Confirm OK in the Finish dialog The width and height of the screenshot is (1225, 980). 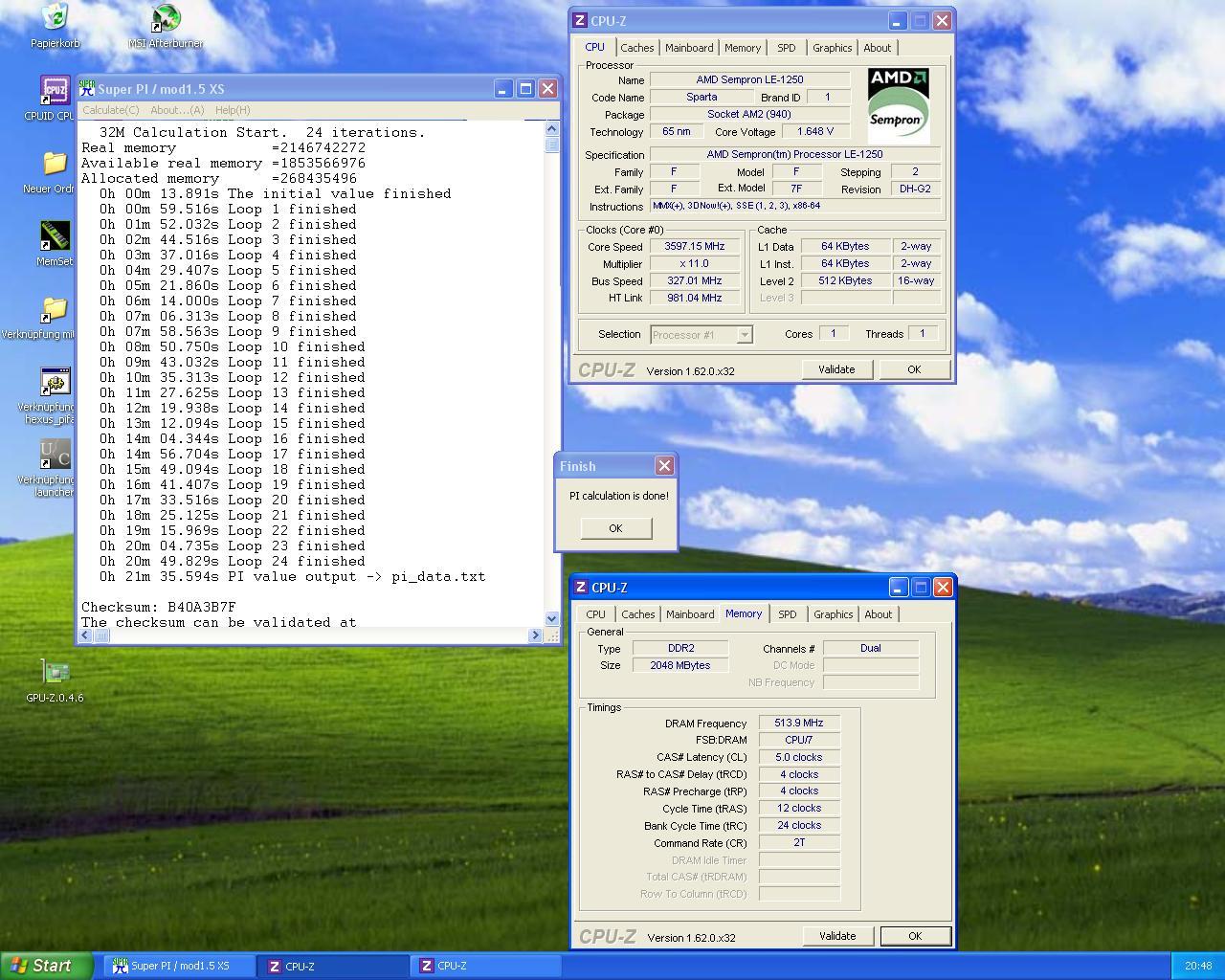coord(615,528)
